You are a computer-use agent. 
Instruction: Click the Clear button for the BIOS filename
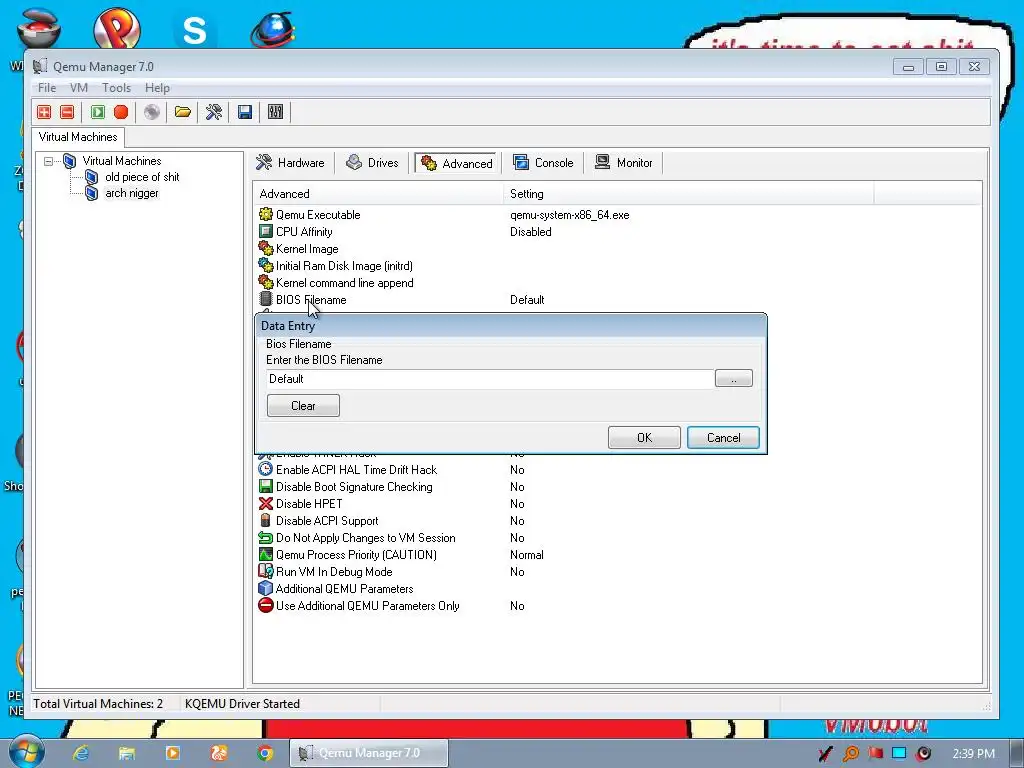[x=303, y=406]
